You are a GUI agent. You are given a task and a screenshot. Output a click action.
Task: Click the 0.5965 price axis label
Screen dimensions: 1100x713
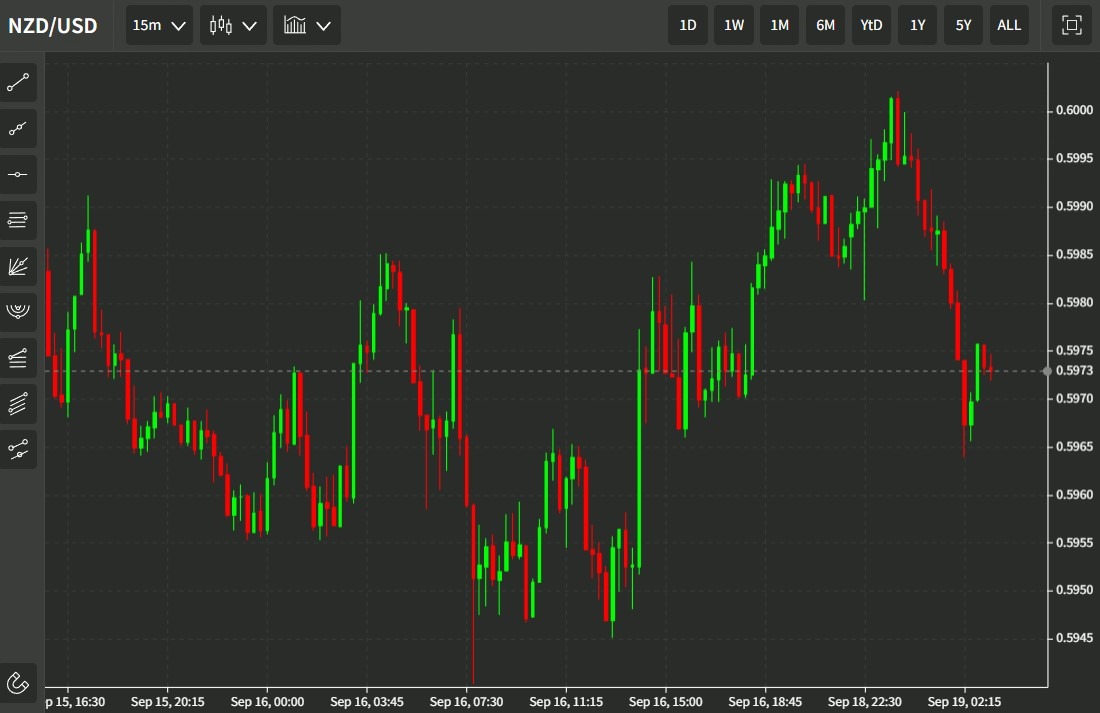coord(1074,446)
